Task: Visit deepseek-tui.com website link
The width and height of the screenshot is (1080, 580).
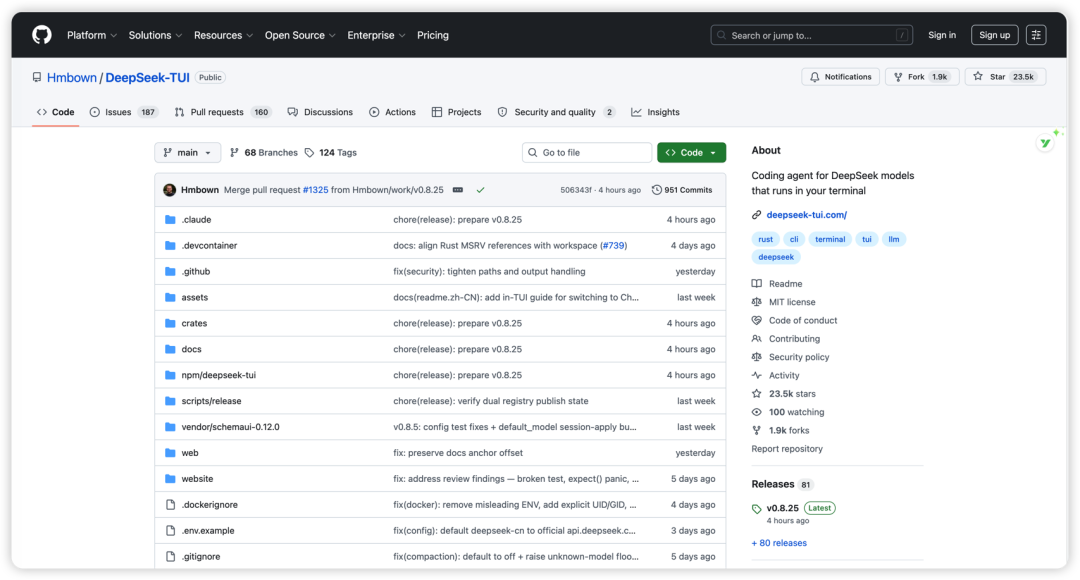Action: 807,215
